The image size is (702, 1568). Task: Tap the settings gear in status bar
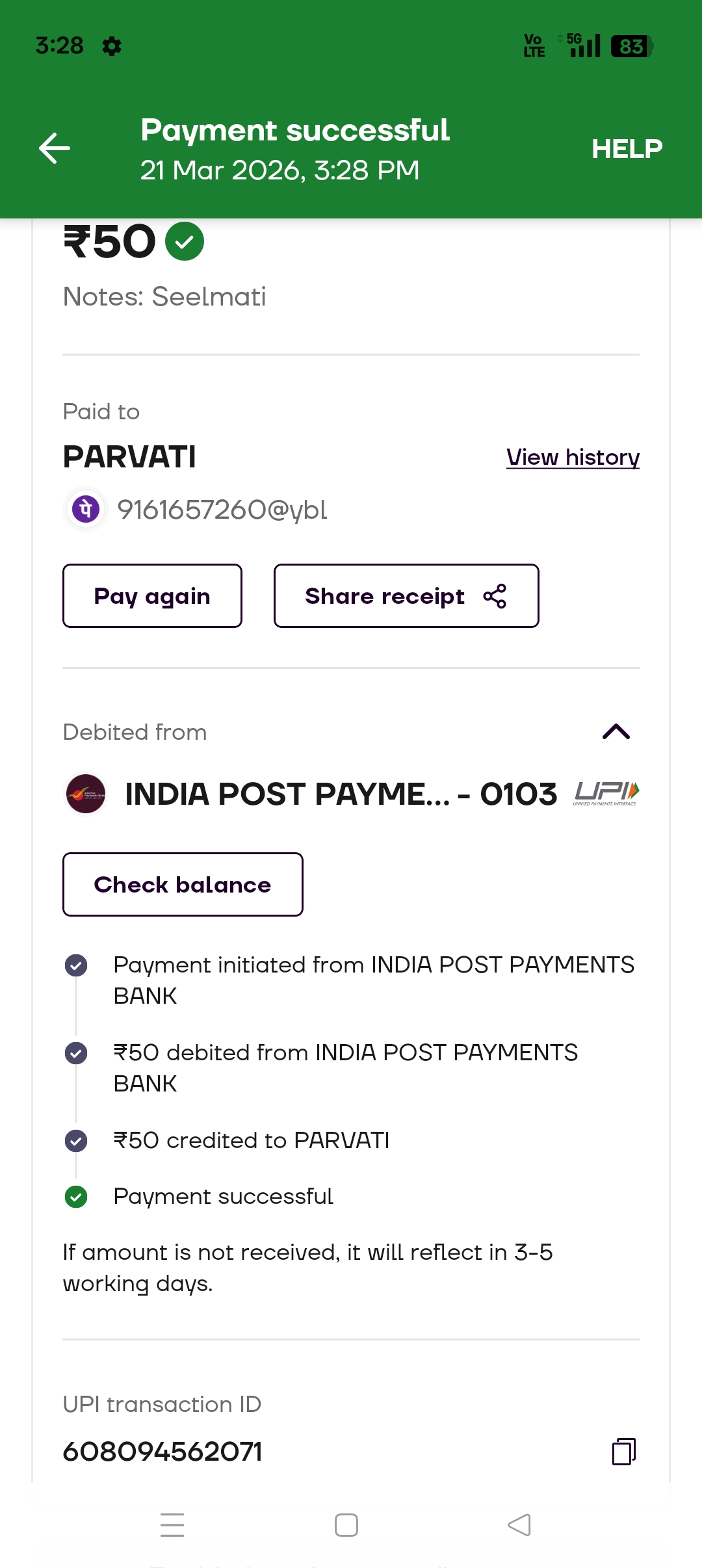[112, 46]
